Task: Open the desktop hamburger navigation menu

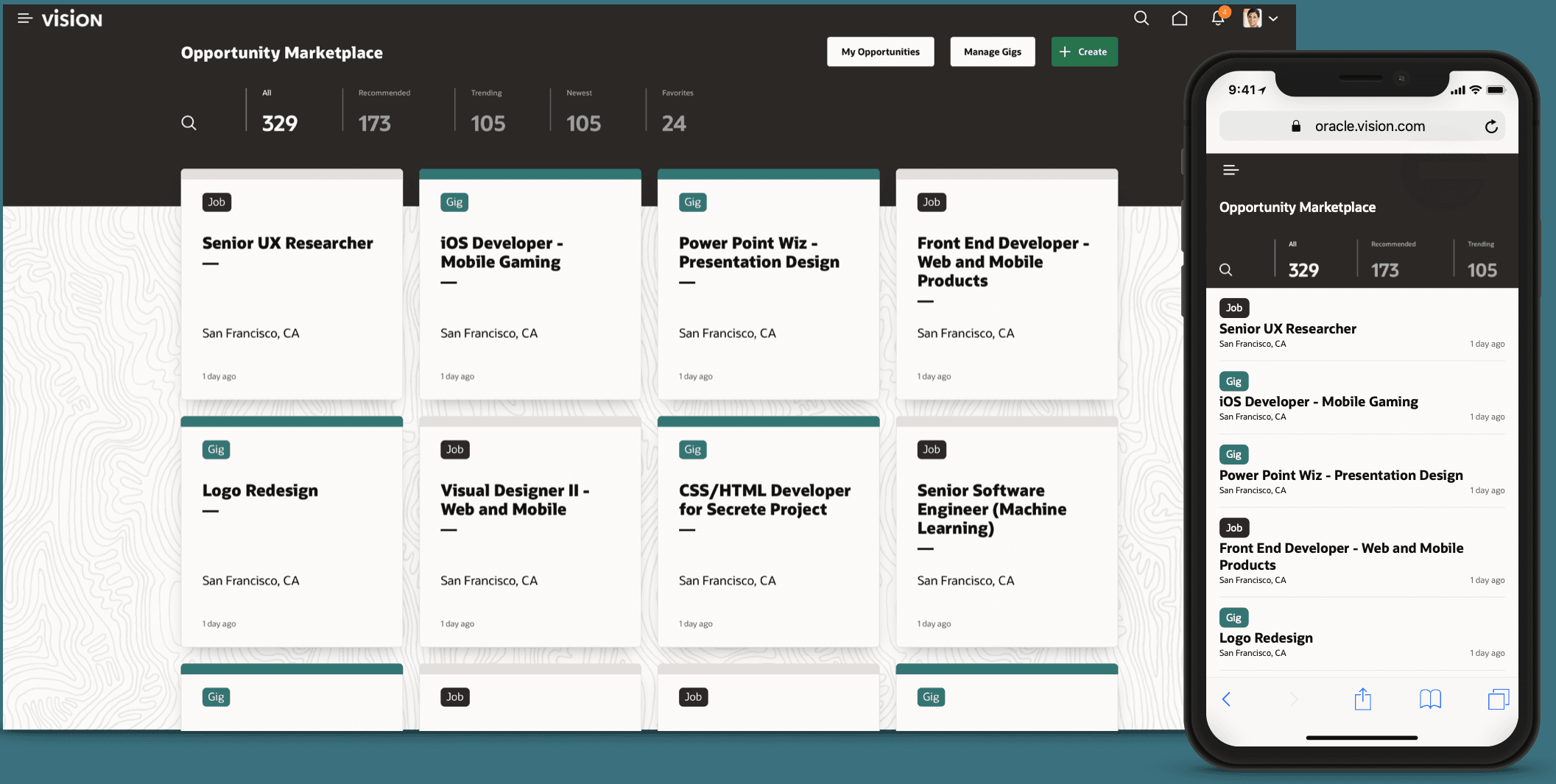Action: click(25, 18)
